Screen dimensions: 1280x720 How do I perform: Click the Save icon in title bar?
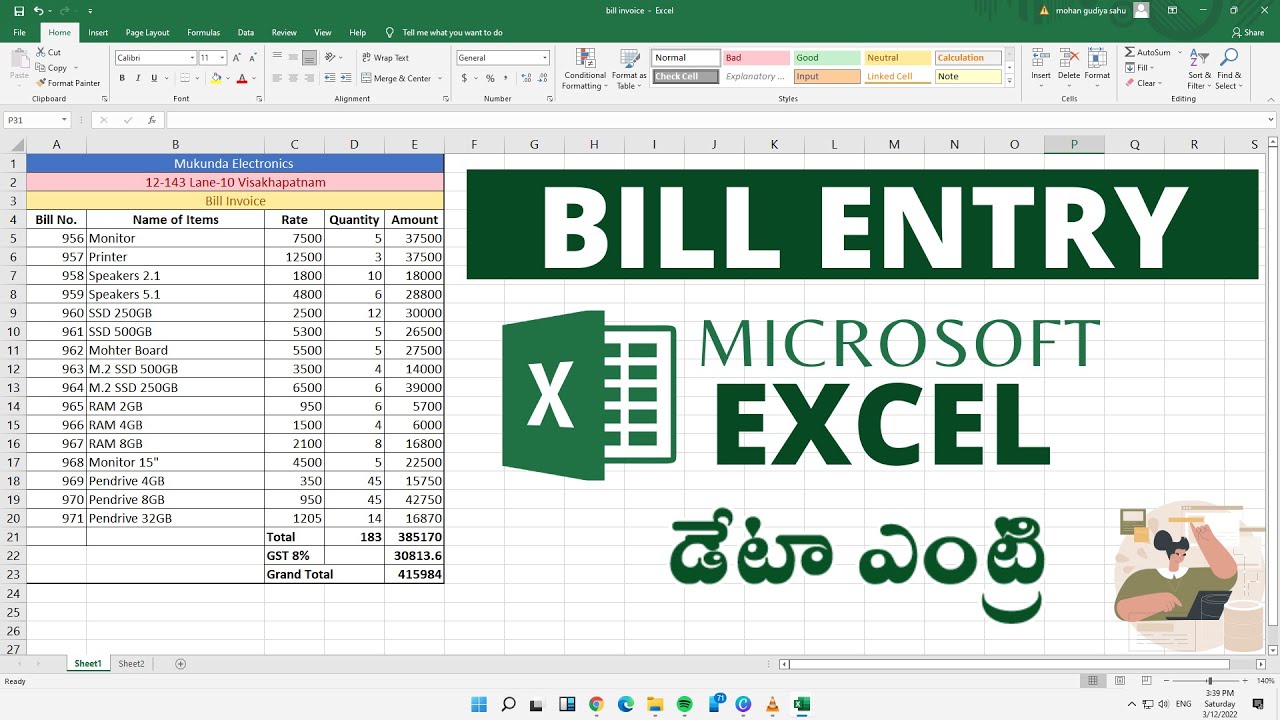(x=19, y=10)
